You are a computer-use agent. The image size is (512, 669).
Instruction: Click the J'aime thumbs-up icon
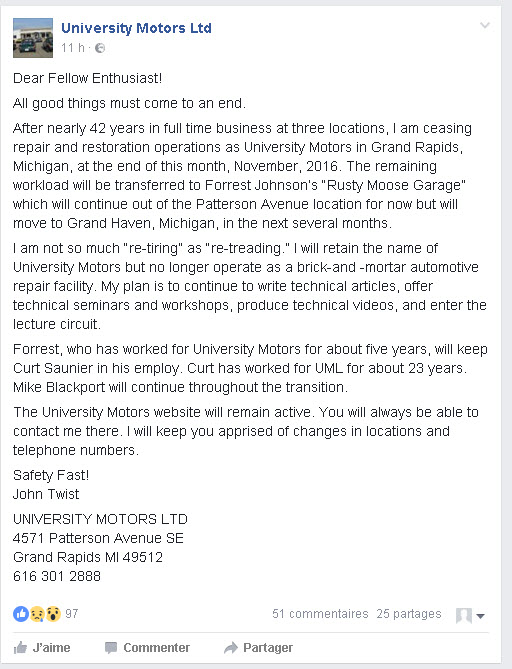click(20, 648)
